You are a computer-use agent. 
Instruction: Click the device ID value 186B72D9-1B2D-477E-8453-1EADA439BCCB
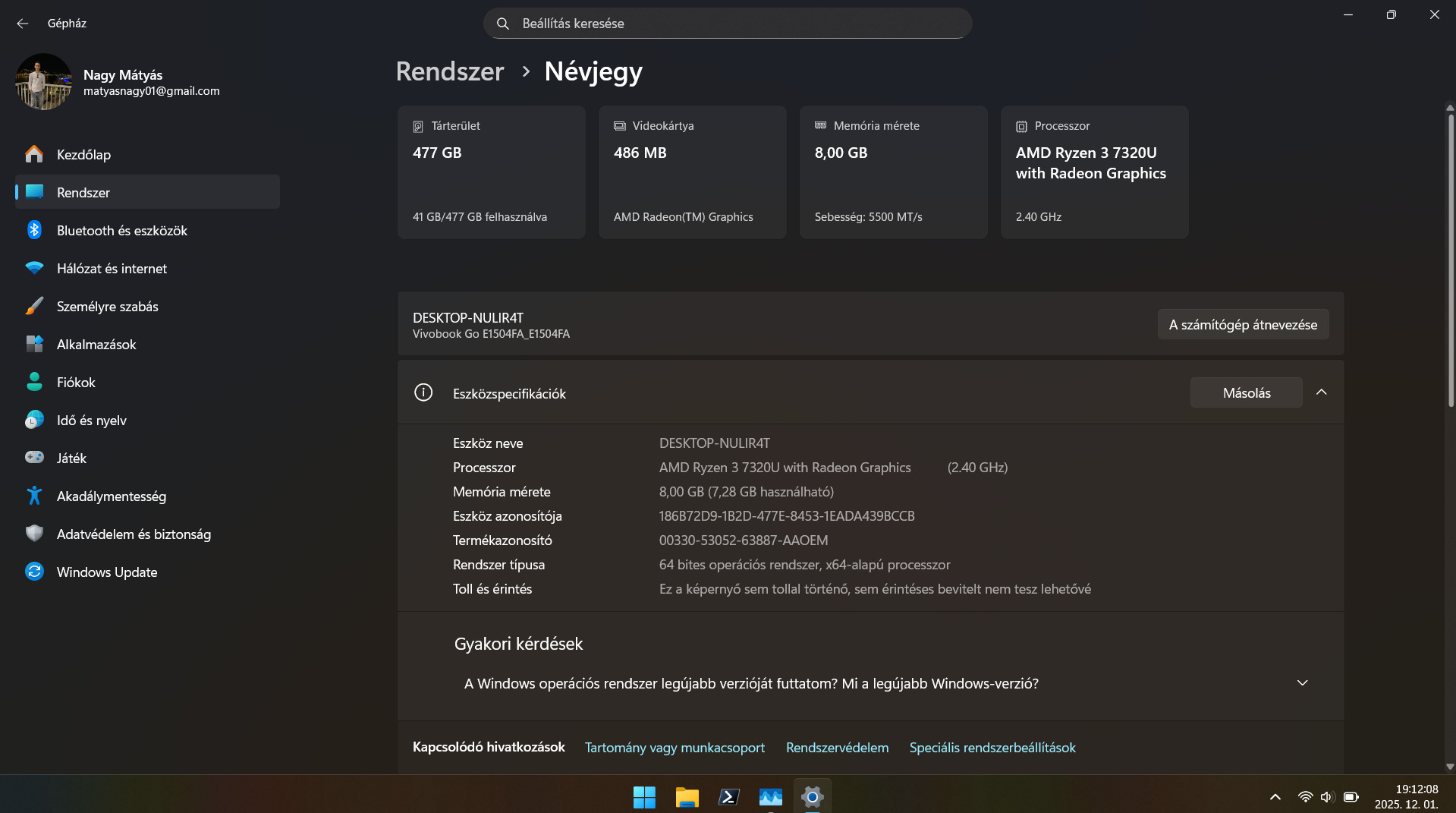pos(787,516)
